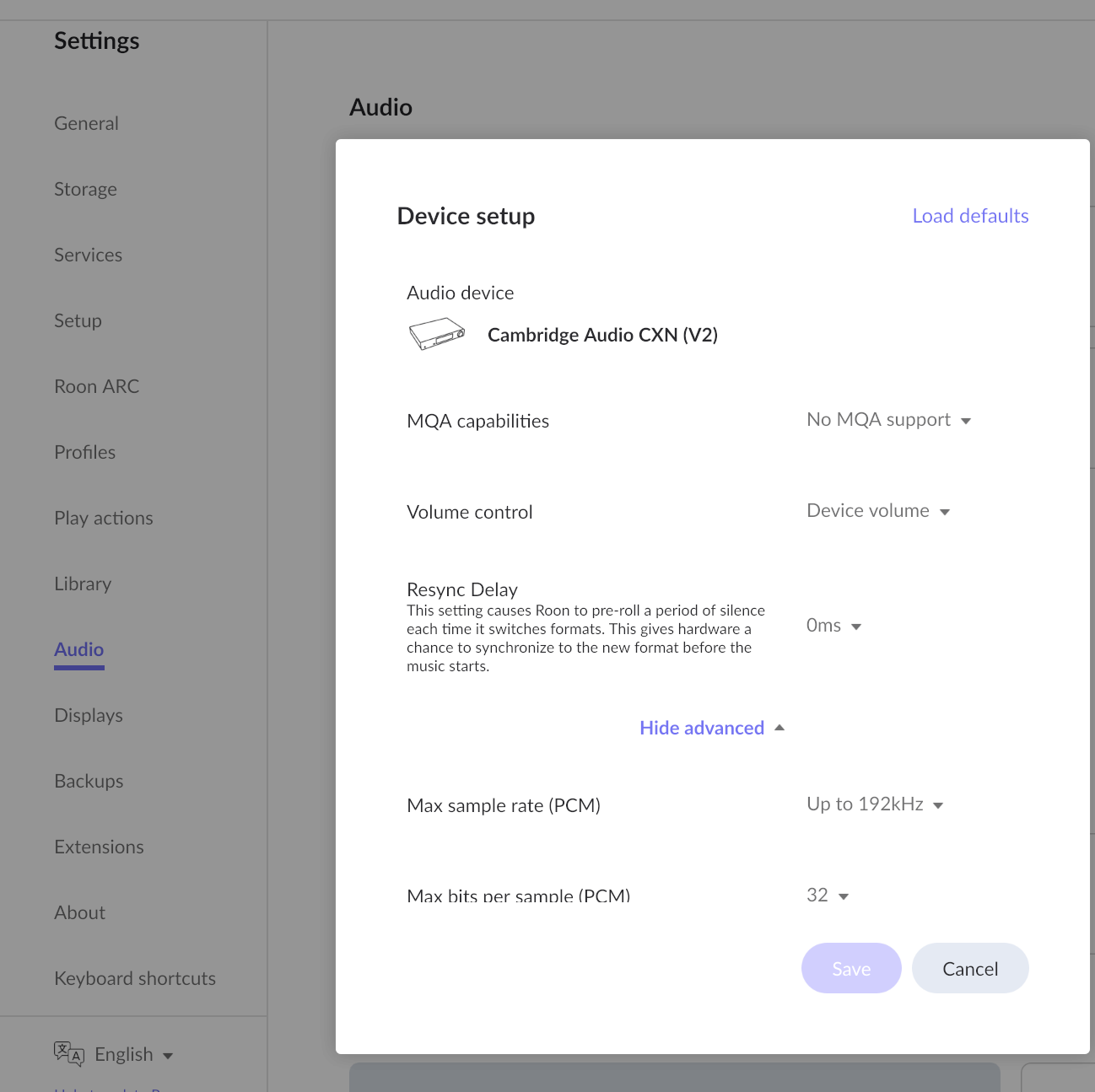The image size is (1095, 1092).
Task: Click the language translation icon
Action: coord(68,1053)
